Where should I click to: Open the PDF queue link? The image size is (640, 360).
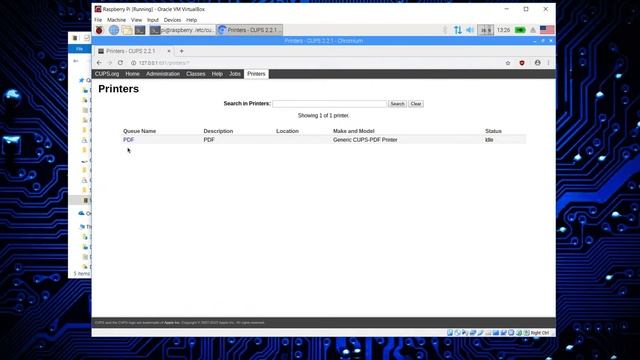pos(129,140)
